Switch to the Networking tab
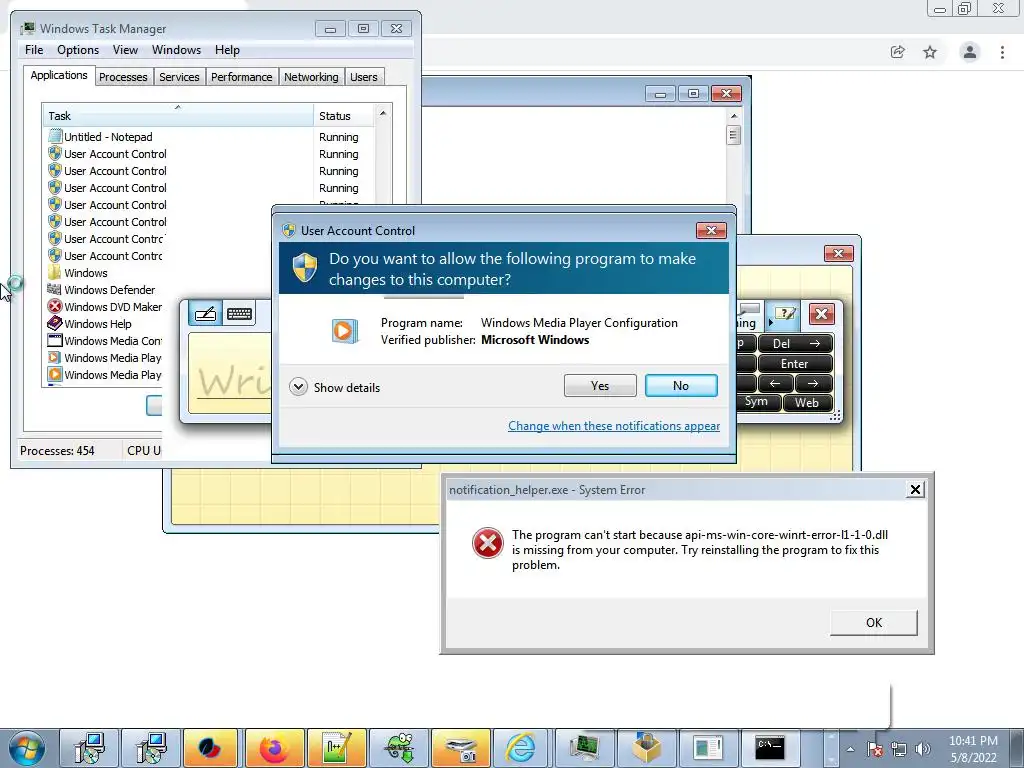This screenshot has width=1024, height=768. 311,77
